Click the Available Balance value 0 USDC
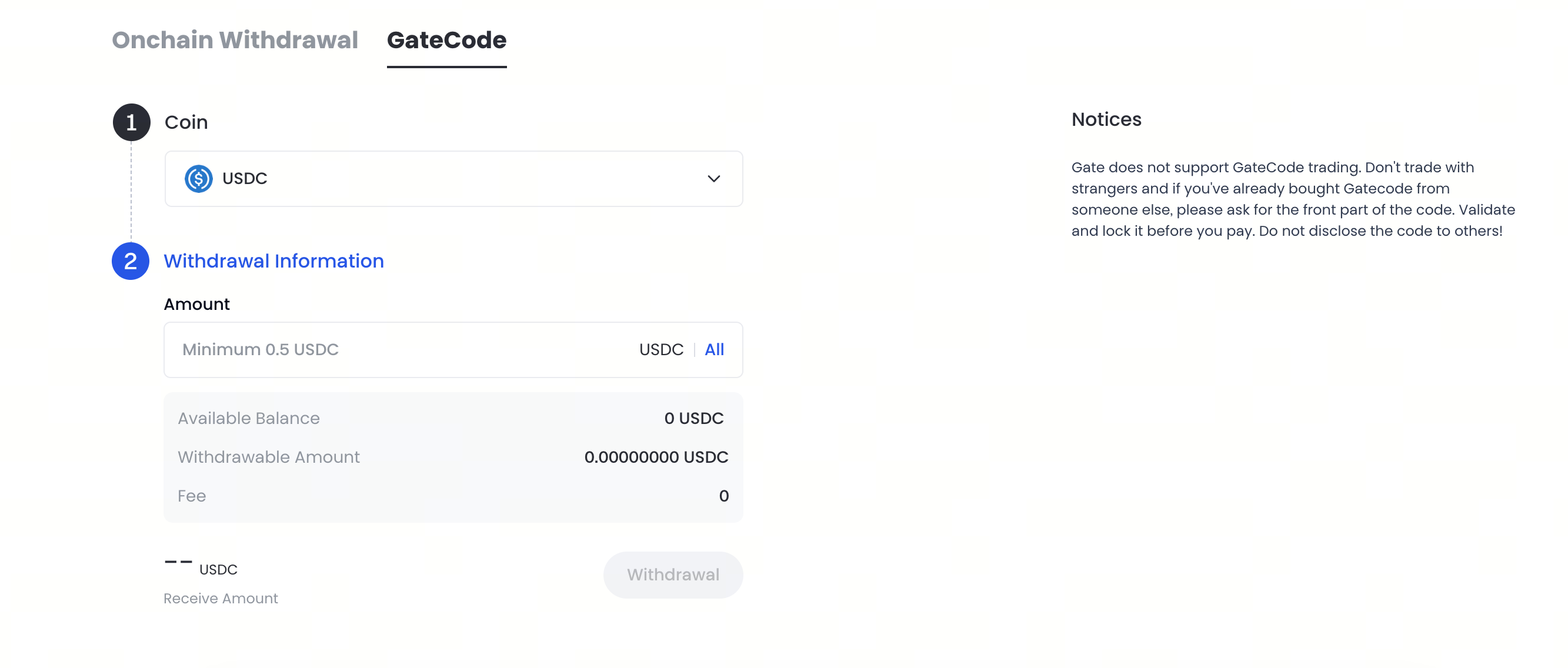This screenshot has height=668, width=1568. tap(693, 419)
